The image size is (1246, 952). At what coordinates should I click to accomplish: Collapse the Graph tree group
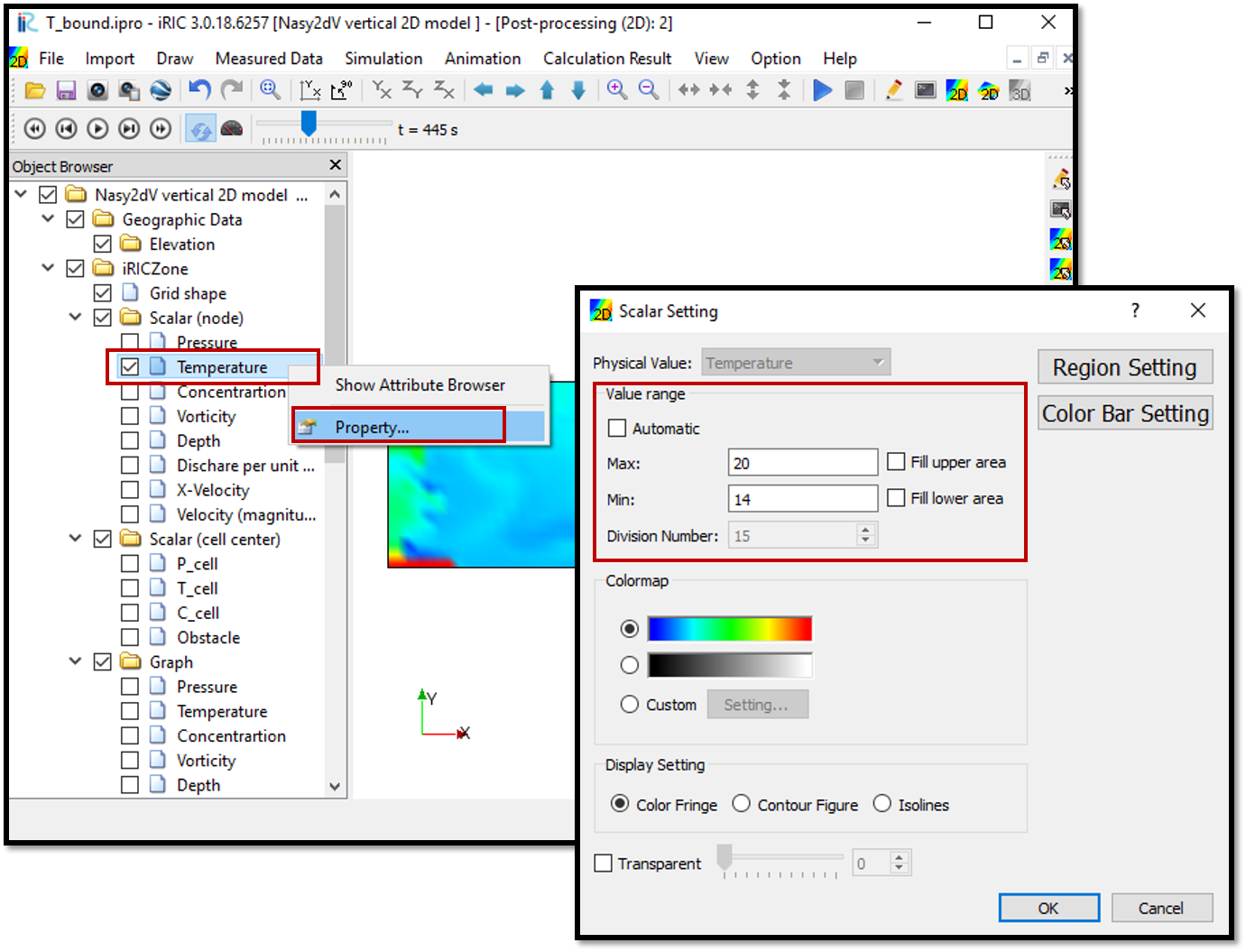click(76, 661)
